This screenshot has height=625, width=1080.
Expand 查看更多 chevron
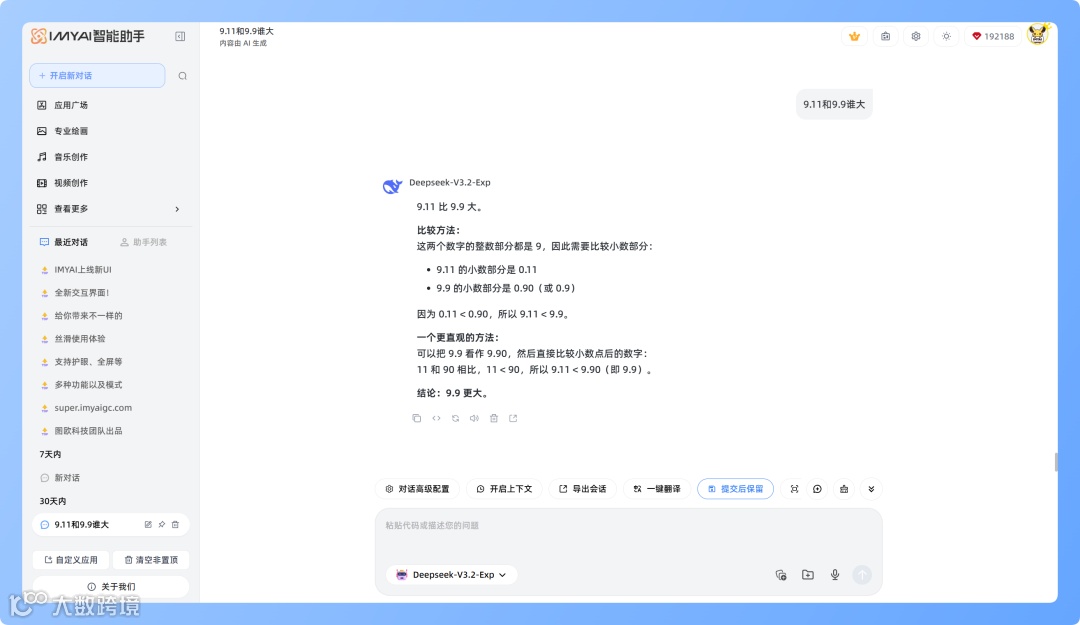[x=177, y=209]
